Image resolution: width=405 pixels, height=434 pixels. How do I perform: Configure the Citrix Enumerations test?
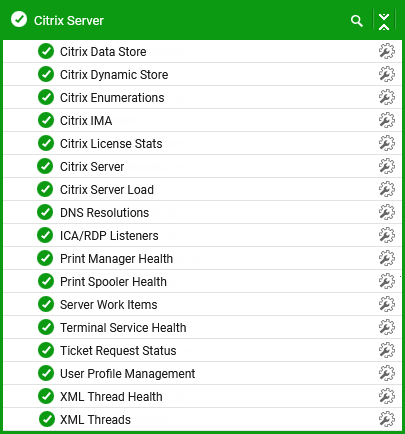[387, 97]
